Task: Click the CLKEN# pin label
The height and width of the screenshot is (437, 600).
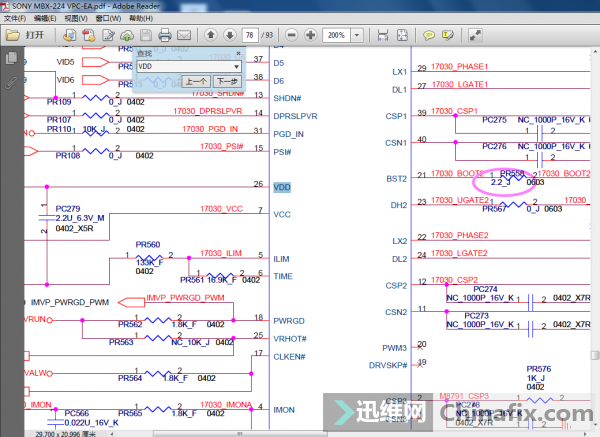Action: pos(289,357)
